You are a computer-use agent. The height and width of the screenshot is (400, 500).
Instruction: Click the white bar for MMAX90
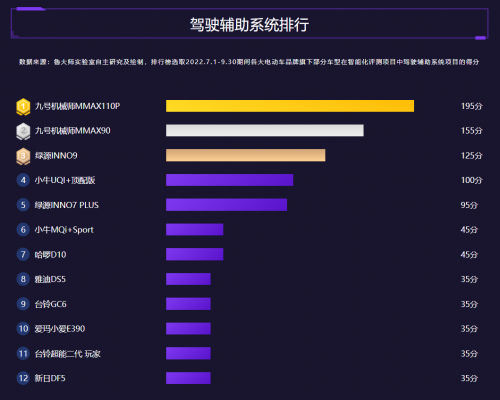[x=265, y=130]
